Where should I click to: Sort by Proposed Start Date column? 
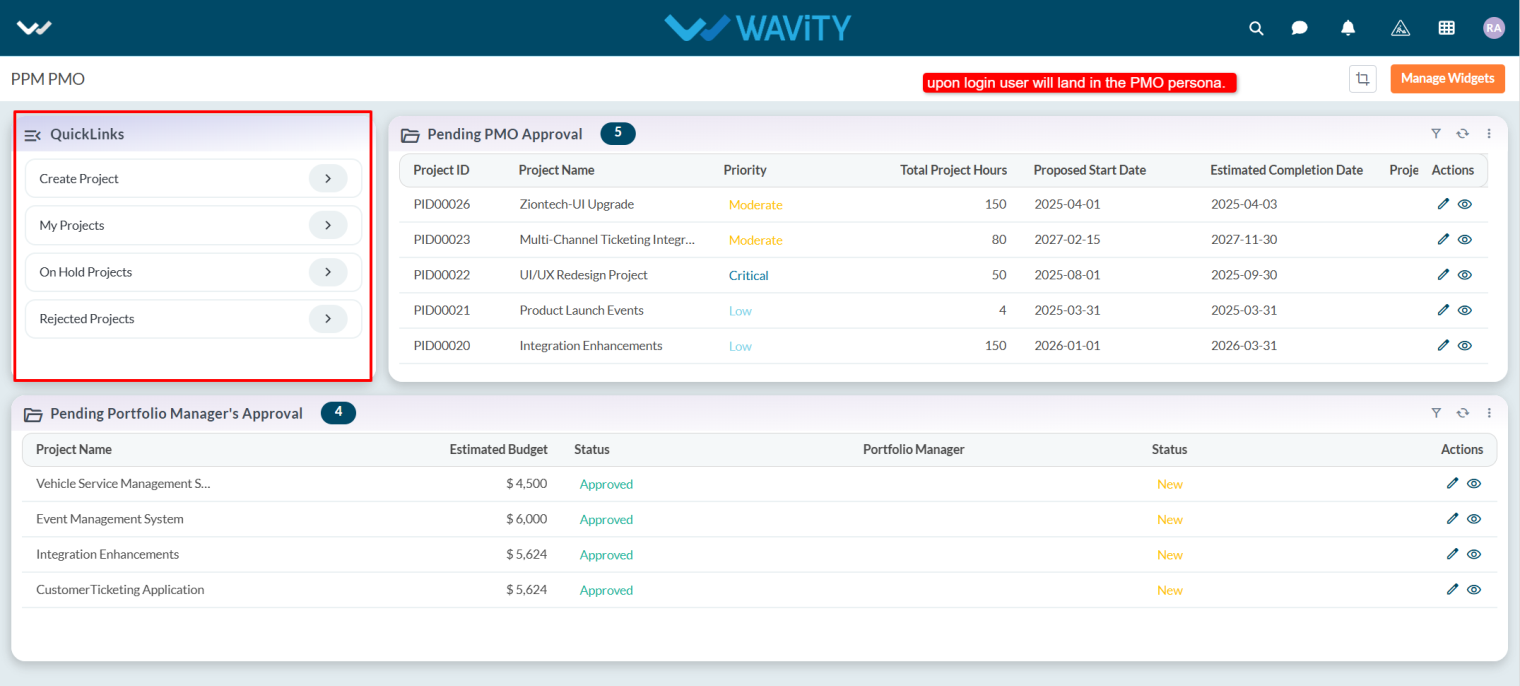pos(1090,170)
